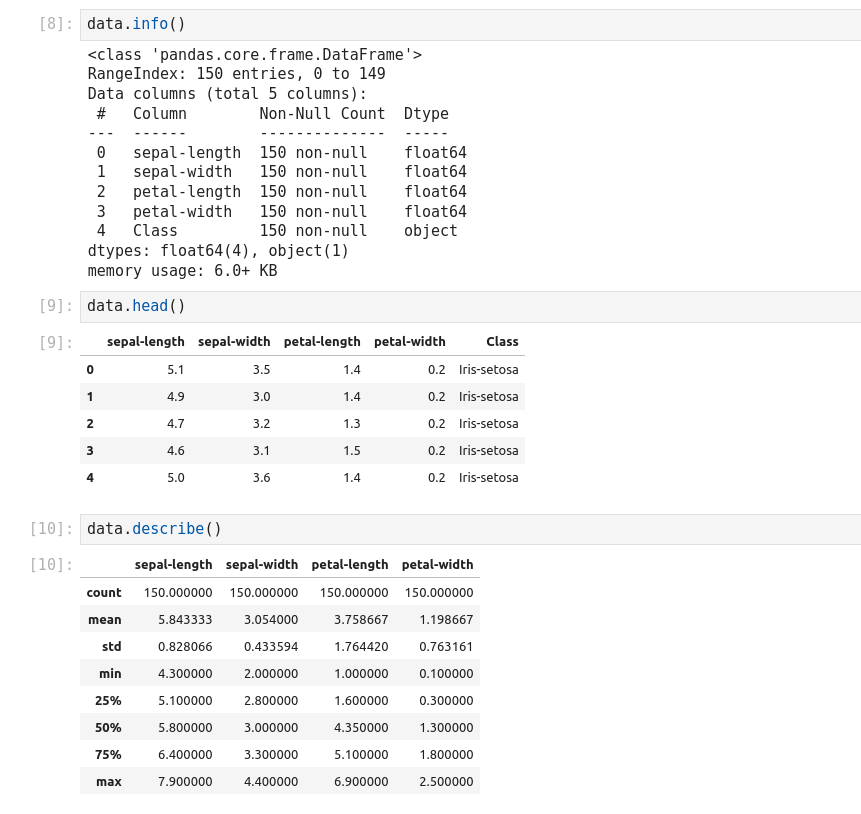
Task: Click the Class column header in head table
Action: pos(502,342)
